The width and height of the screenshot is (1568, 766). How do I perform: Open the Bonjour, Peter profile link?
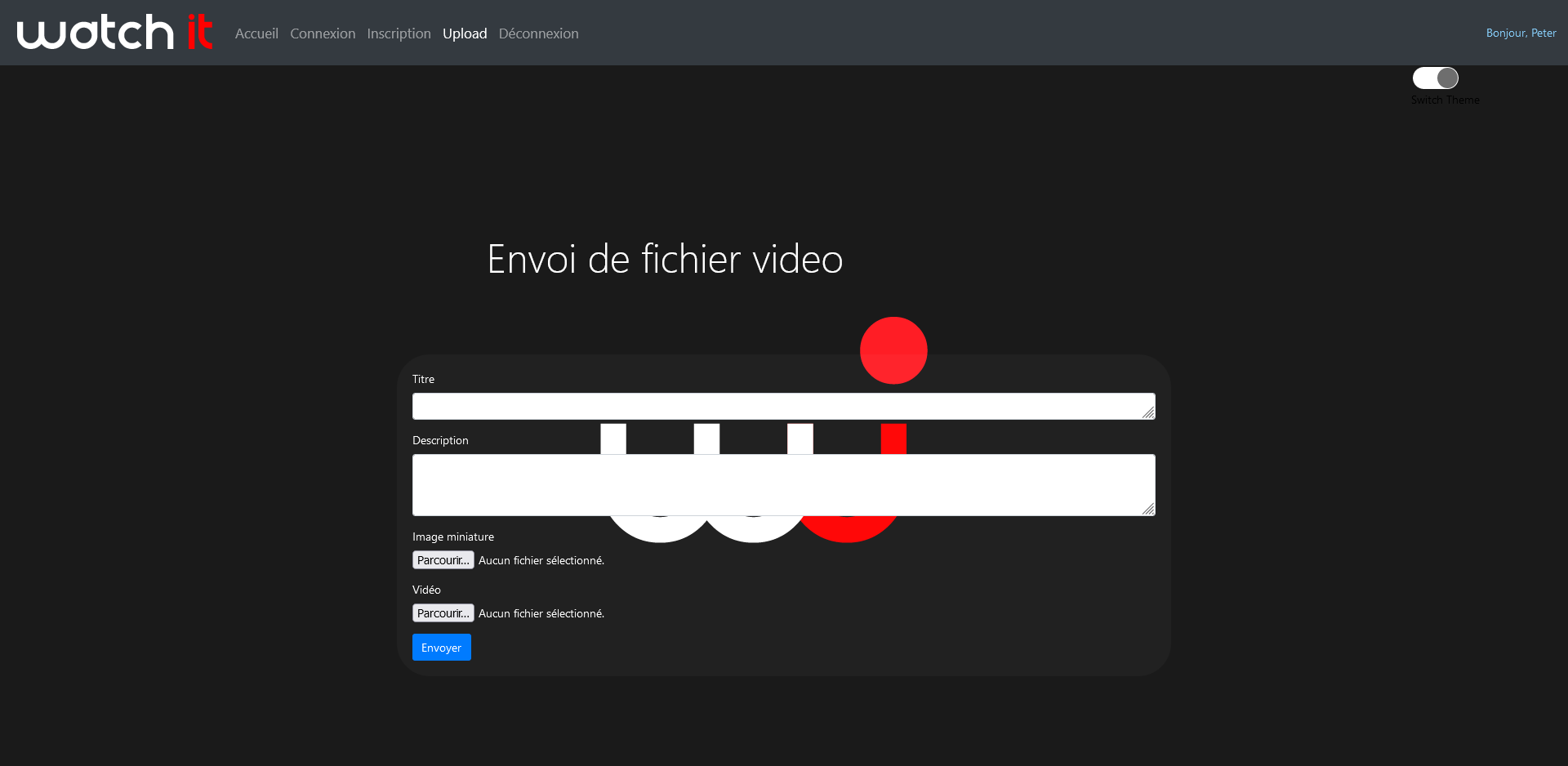(x=1521, y=33)
